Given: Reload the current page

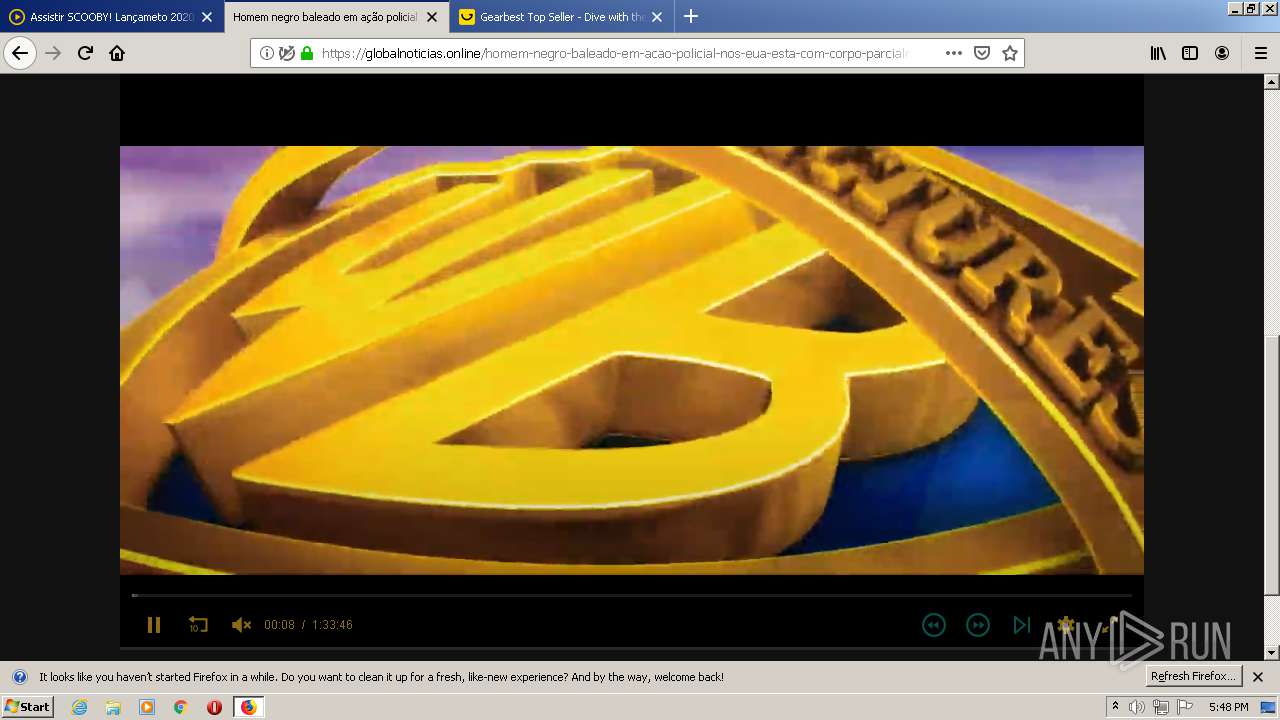Looking at the screenshot, I should [x=85, y=53].
